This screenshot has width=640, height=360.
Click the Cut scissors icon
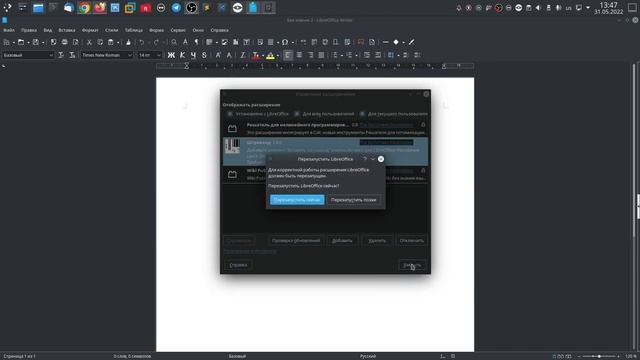(x=89, y=42)
